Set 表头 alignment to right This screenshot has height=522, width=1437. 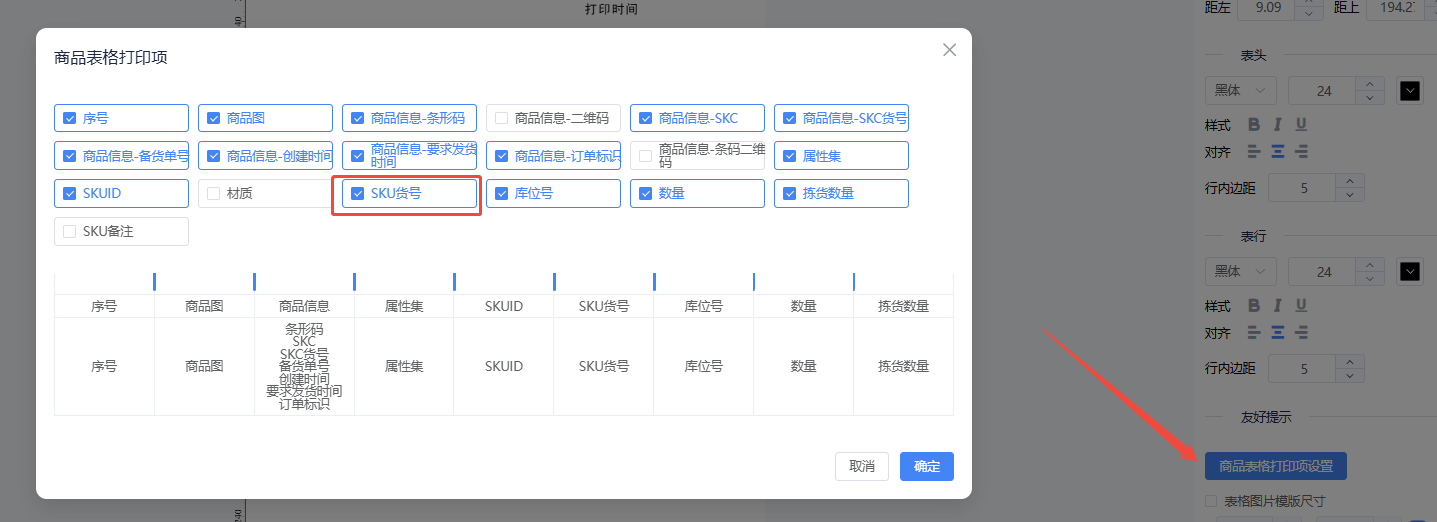1301,152
